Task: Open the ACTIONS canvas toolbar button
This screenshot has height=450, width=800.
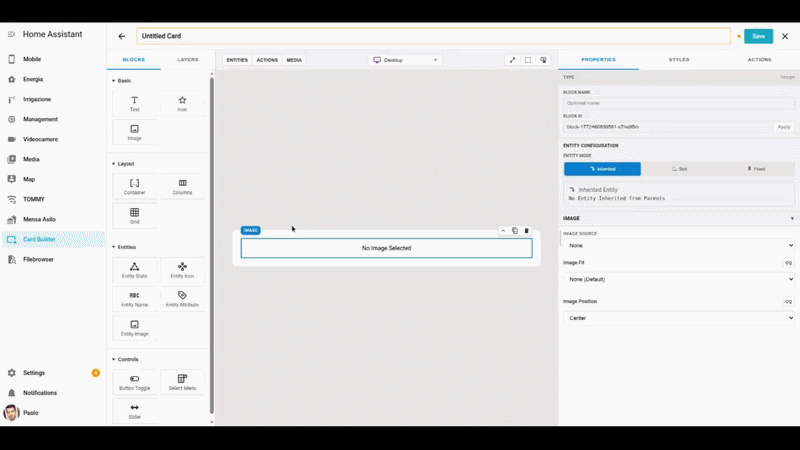Action: (267, 60)
